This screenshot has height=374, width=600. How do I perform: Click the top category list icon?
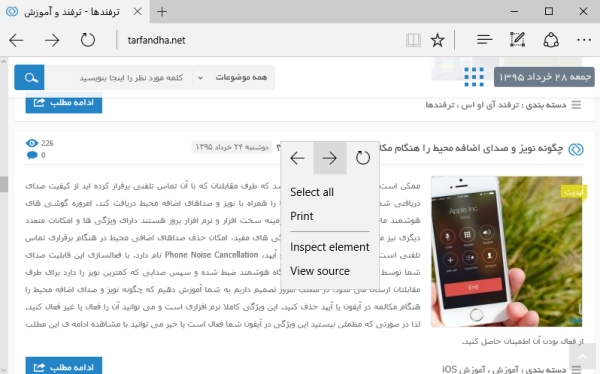coord(576,105)
